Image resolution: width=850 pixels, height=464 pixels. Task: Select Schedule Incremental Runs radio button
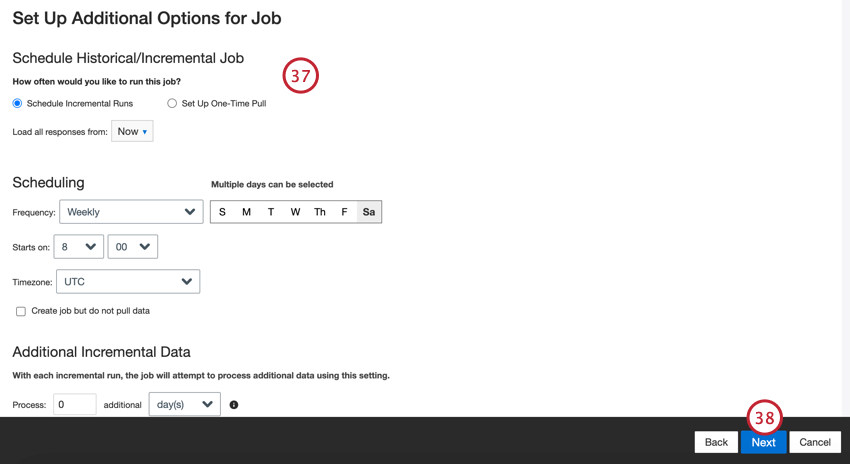(17, 103)
